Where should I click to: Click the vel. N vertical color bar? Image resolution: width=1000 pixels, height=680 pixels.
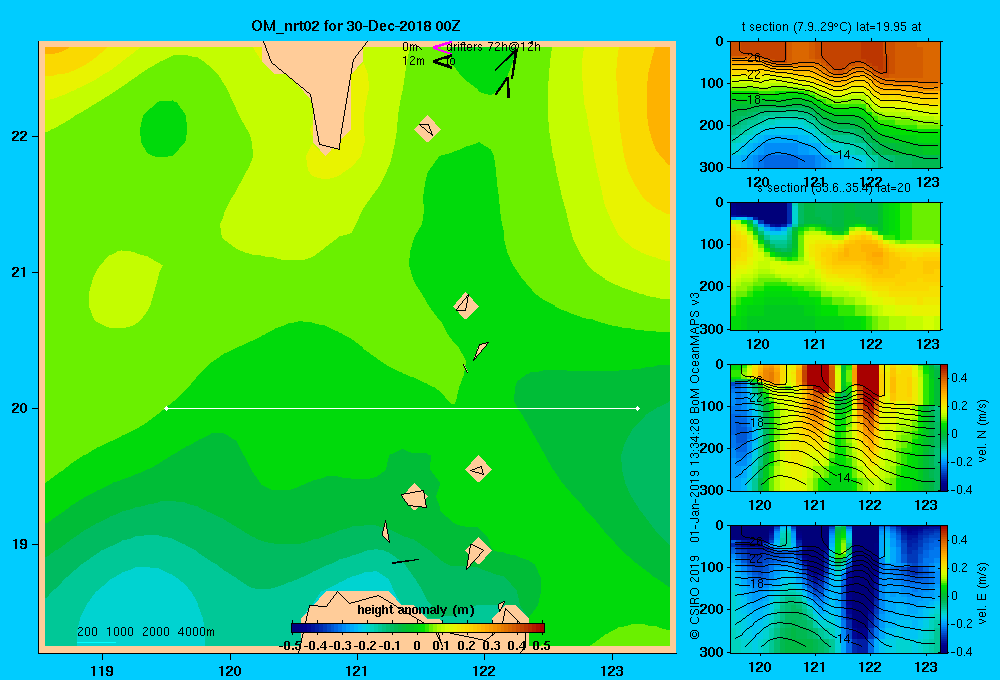pos(945,427)
